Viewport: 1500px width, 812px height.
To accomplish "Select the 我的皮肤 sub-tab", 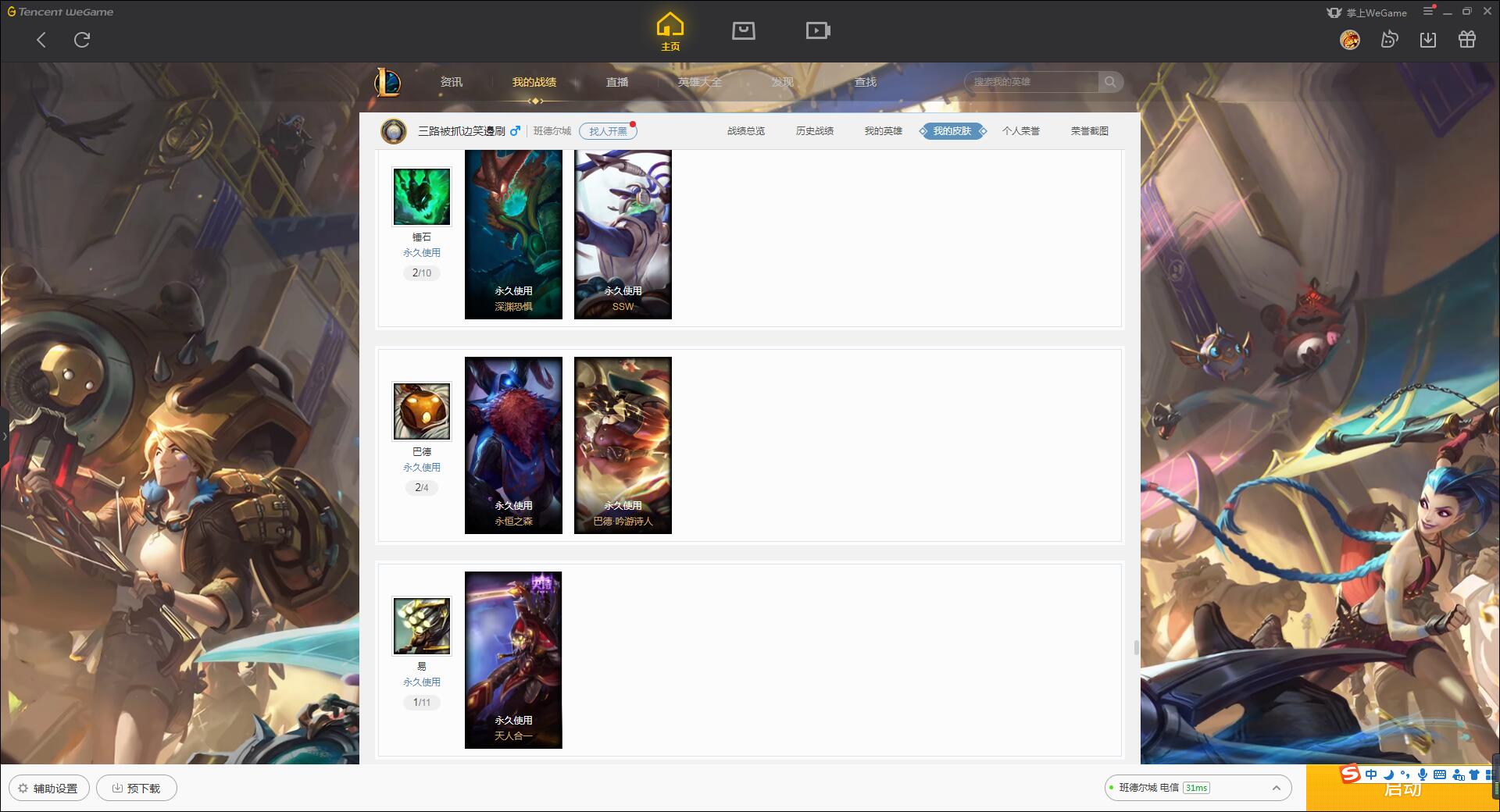I will (952, 131).
